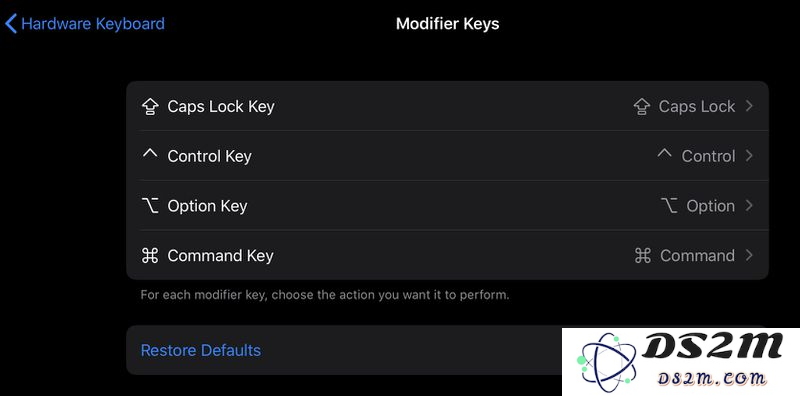
Task: Expand the Option Key chevron
Action: 749,206
